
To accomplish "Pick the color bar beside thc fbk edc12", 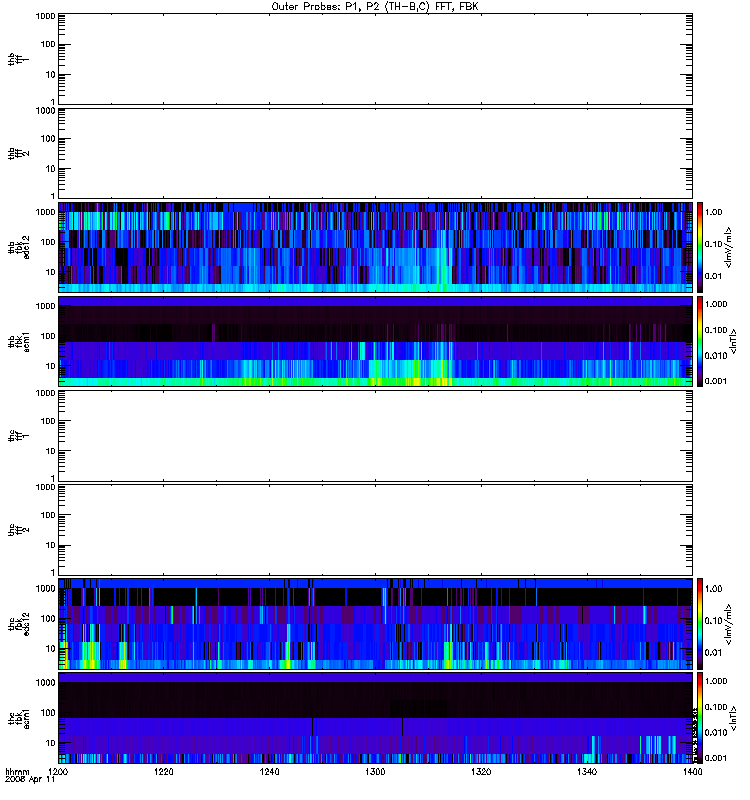I will 700,624.
